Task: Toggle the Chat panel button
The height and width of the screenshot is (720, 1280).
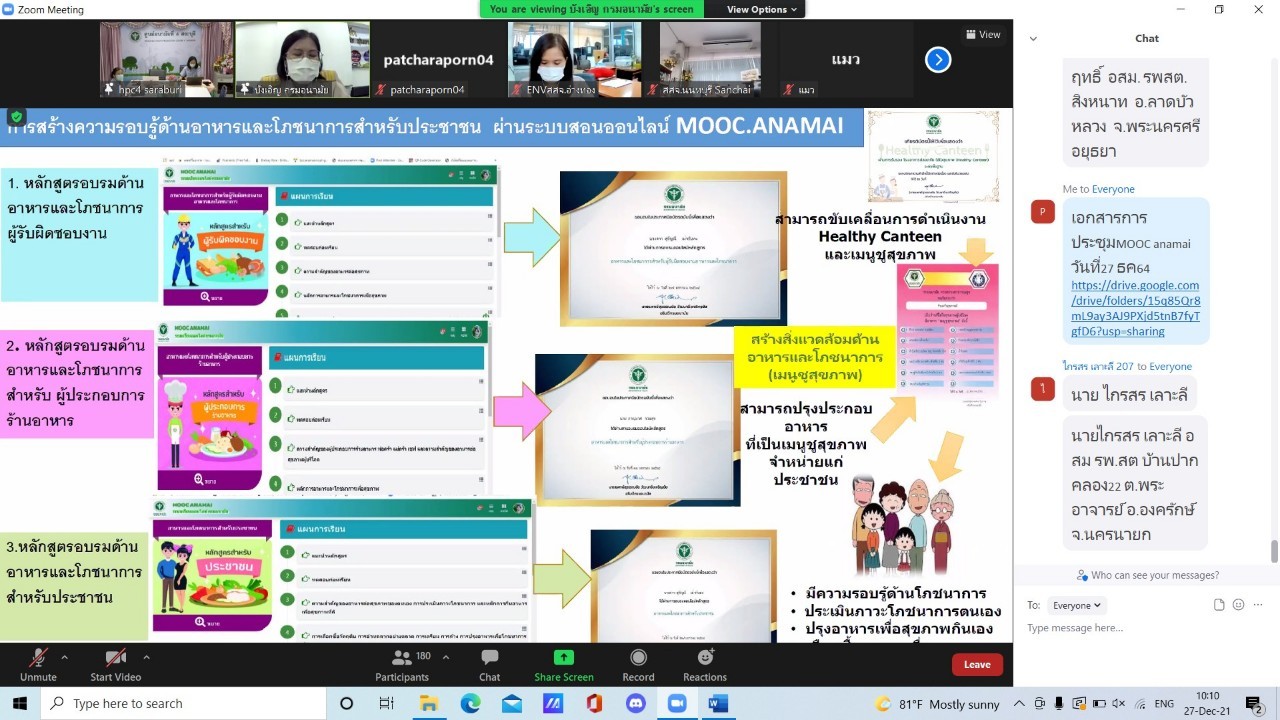Action: 490,665
